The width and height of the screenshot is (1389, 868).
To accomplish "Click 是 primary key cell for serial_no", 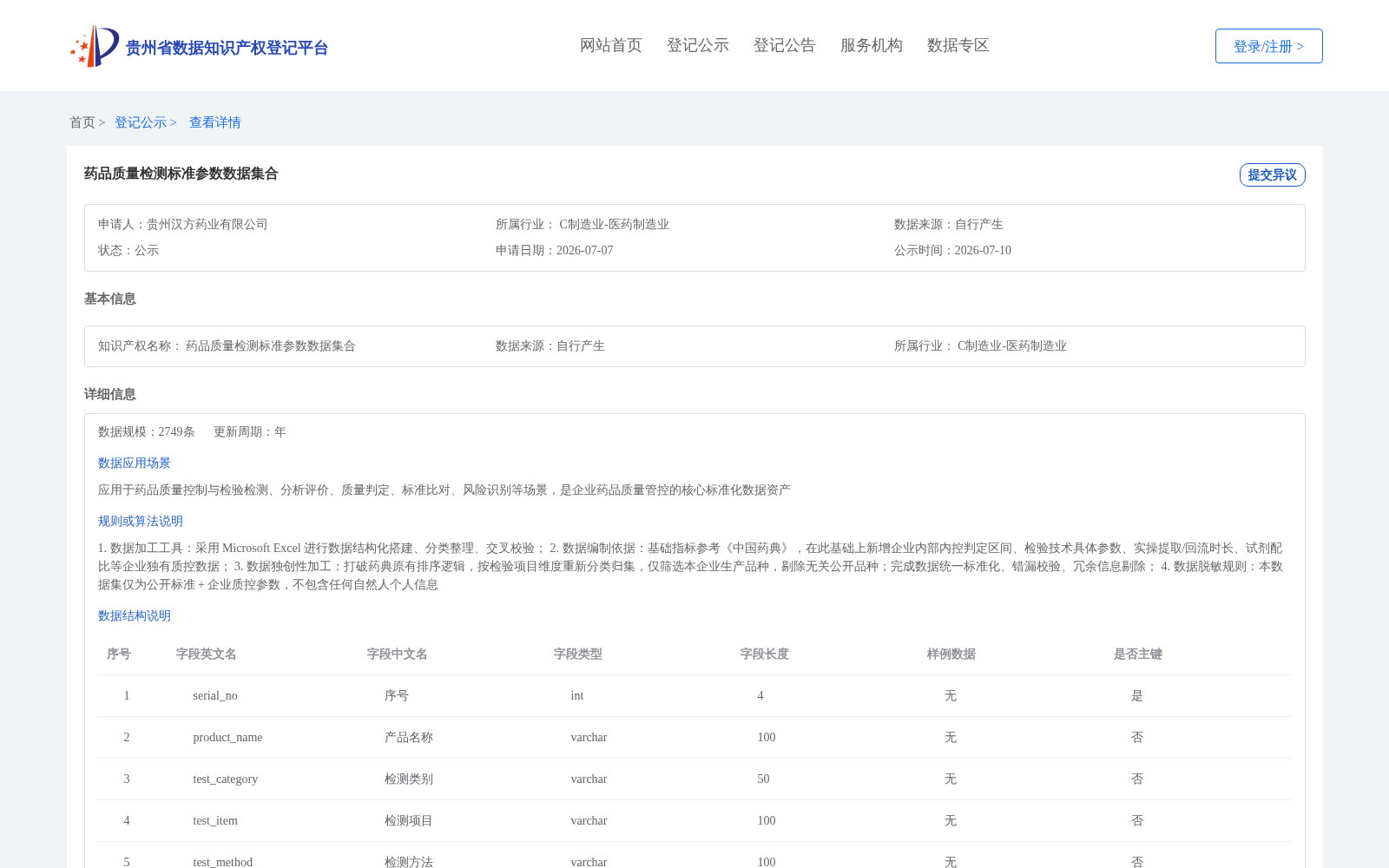I will [1137, 695].
